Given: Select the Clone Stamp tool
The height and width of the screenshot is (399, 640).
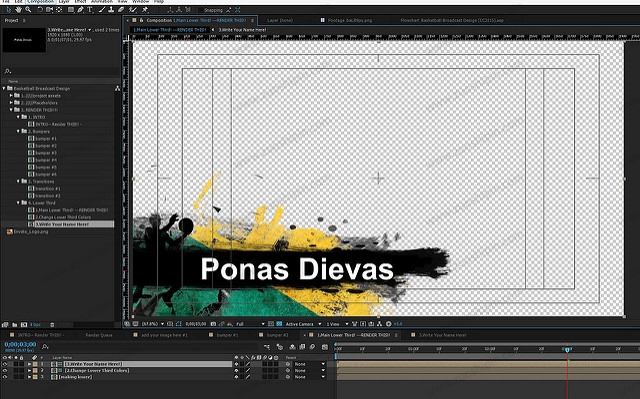Looking at the screenshot, I should (x=111, y=9).
